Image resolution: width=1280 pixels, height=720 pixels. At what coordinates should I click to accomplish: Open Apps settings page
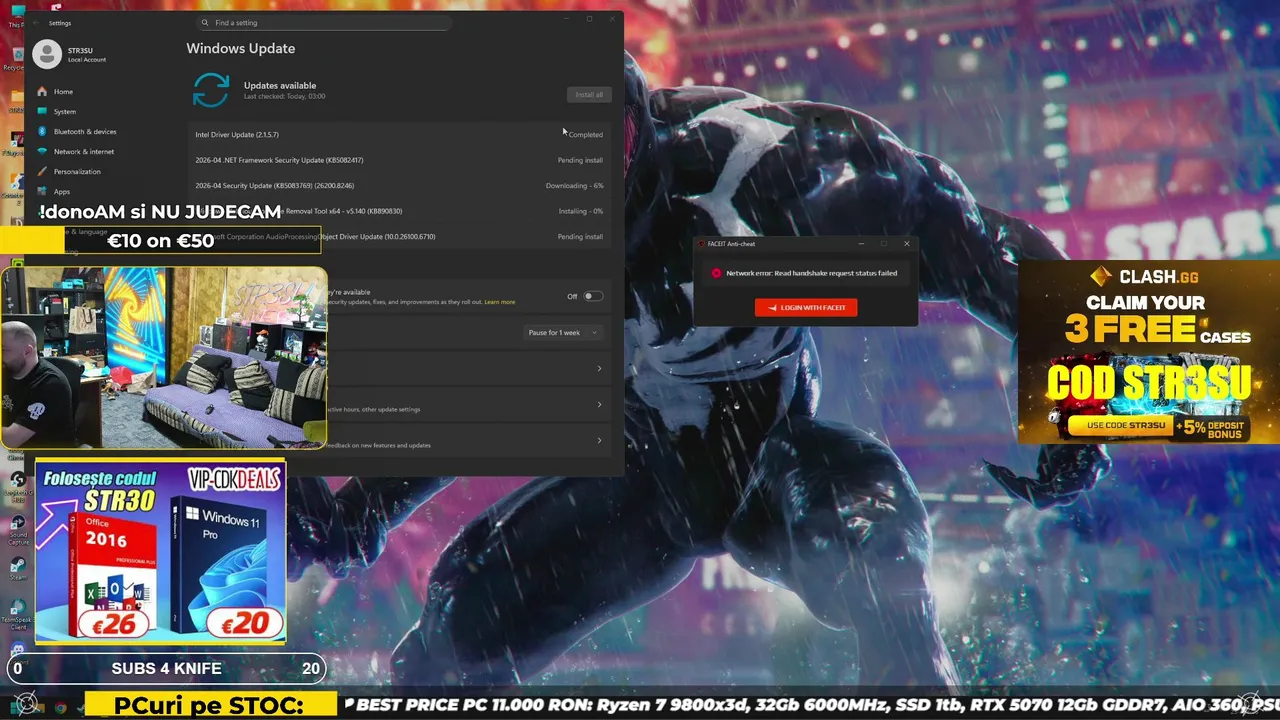point(62,191)
